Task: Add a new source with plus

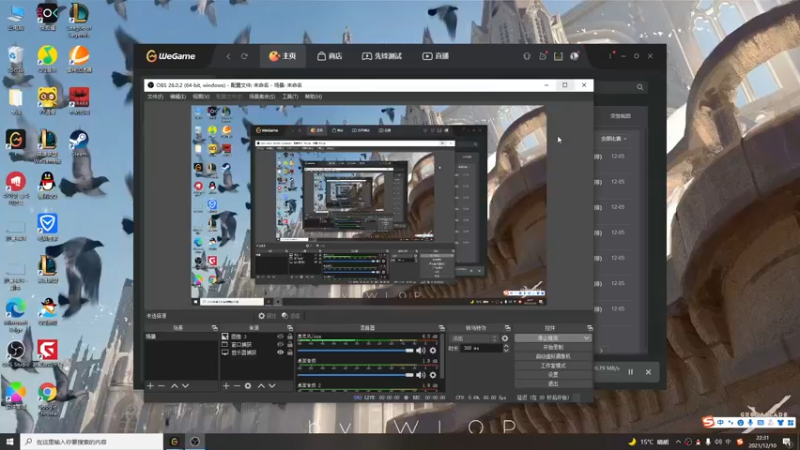Action: coord(226,386)
